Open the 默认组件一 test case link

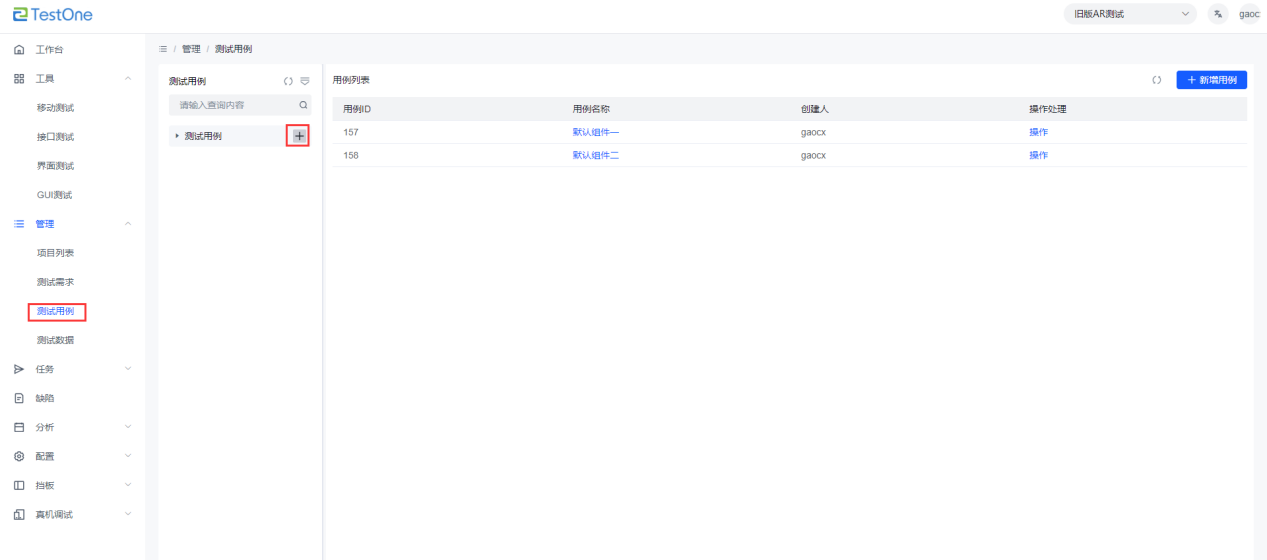pos(595,132)
